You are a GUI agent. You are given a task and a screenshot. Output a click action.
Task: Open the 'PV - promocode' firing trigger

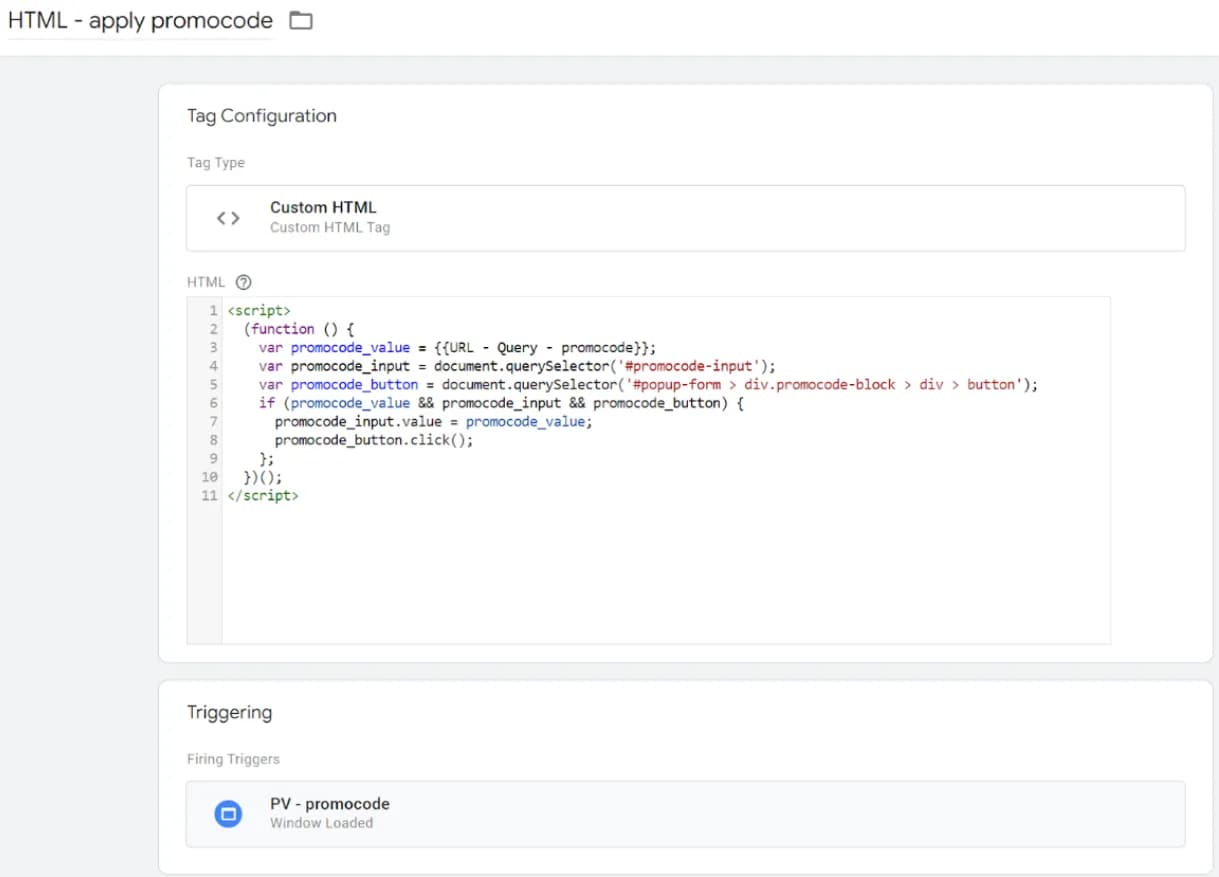685,813
